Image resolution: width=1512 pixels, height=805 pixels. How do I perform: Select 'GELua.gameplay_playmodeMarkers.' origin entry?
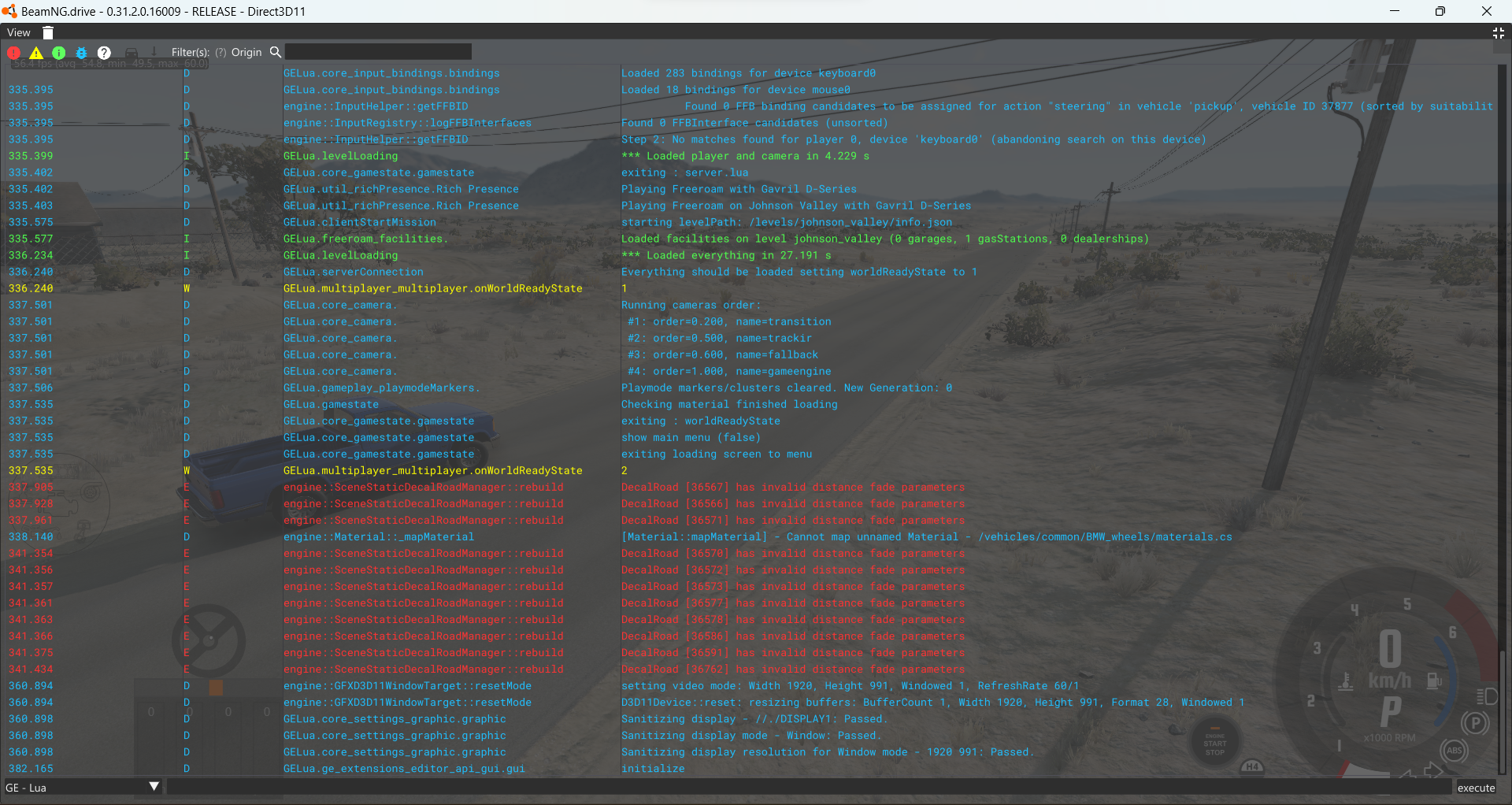coord(381,388)
